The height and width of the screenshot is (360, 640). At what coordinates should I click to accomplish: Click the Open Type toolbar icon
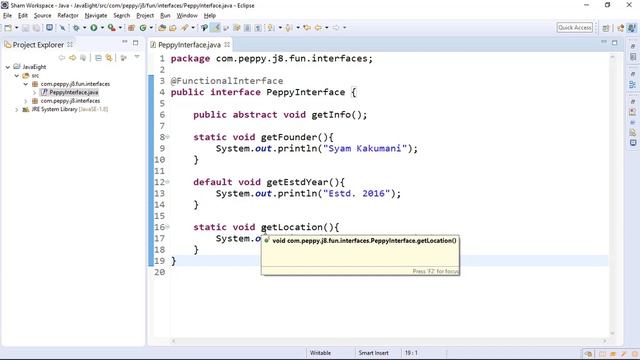tap(162, 28)
